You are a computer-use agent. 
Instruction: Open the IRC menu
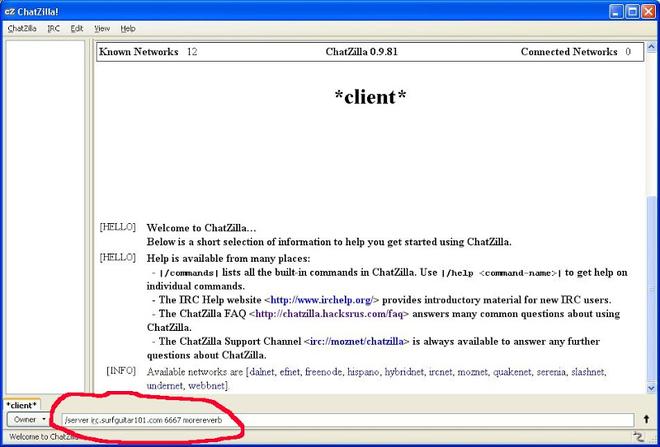point(53,29)
